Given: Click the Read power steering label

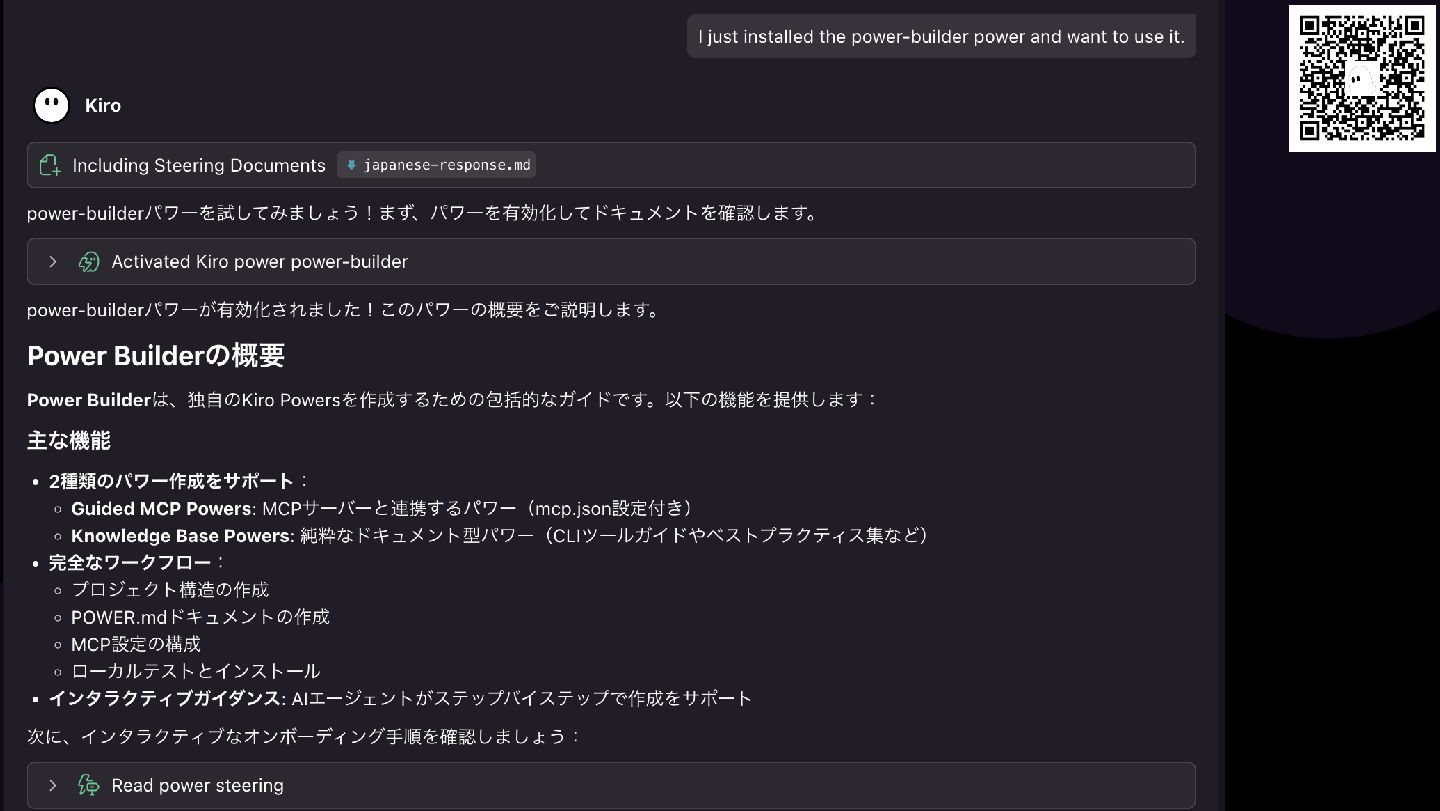Looking at the screenshot, I should click(x=197, y=786).
